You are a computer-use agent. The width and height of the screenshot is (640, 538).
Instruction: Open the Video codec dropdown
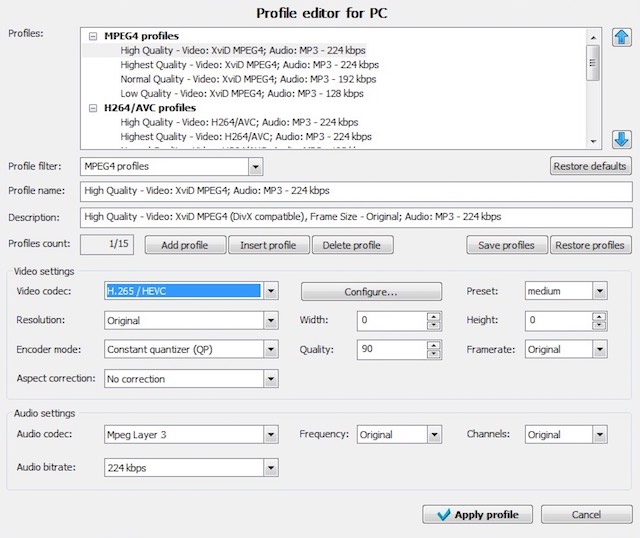click(x=271, y=291)
